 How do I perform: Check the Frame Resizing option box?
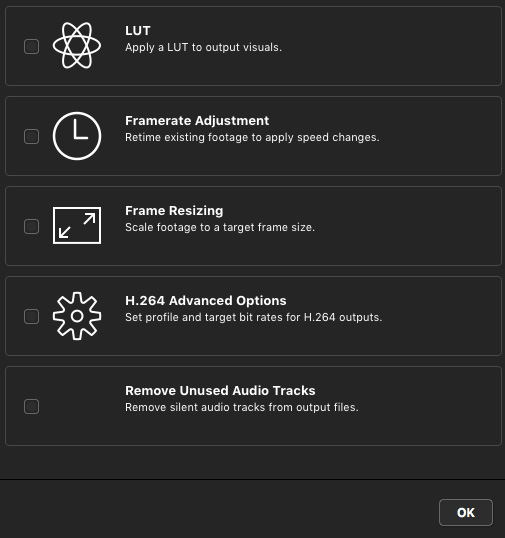tap(32, 226)
